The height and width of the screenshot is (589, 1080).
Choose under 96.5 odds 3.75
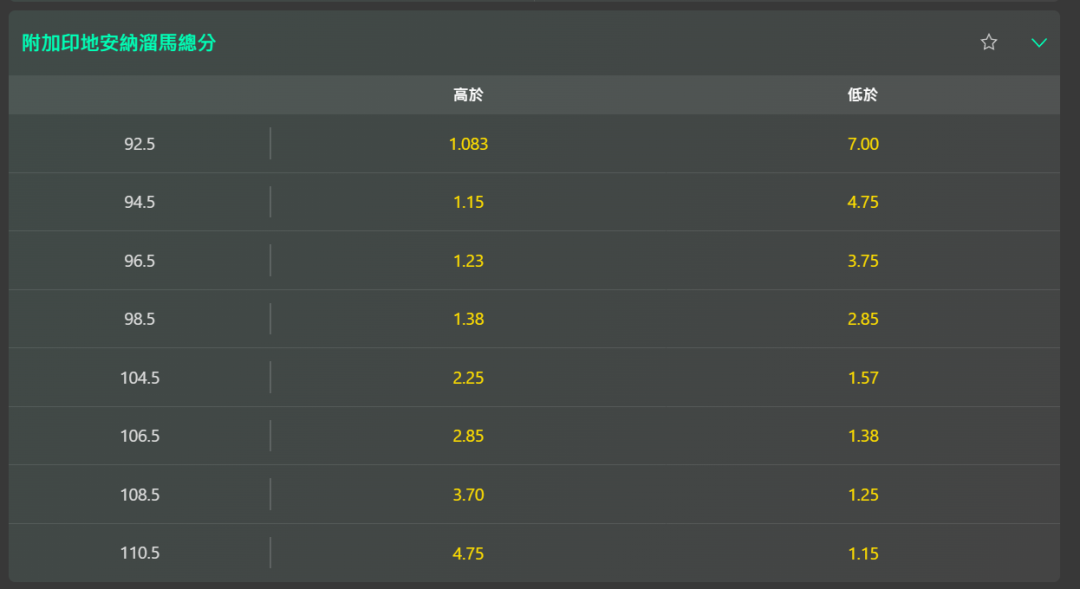(862, 261)
